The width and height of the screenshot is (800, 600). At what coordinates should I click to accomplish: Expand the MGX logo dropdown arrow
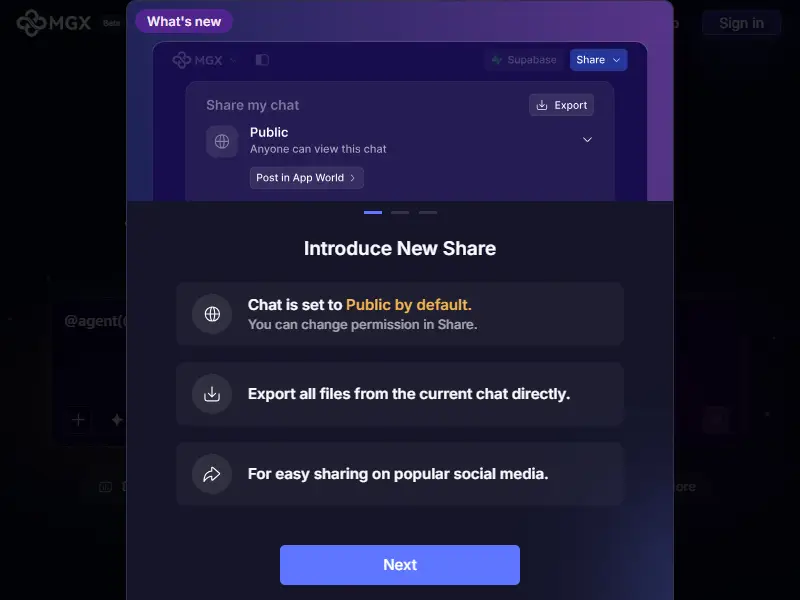point(233,61)
